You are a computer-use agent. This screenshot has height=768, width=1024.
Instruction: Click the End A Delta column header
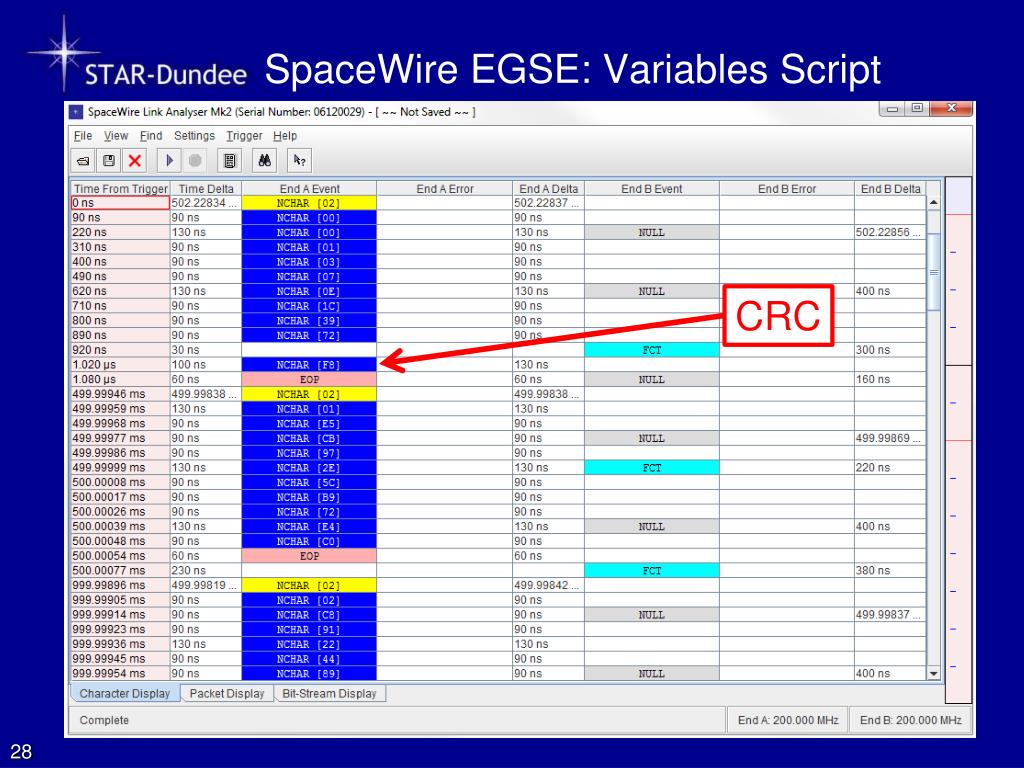[x=549, y=189]
